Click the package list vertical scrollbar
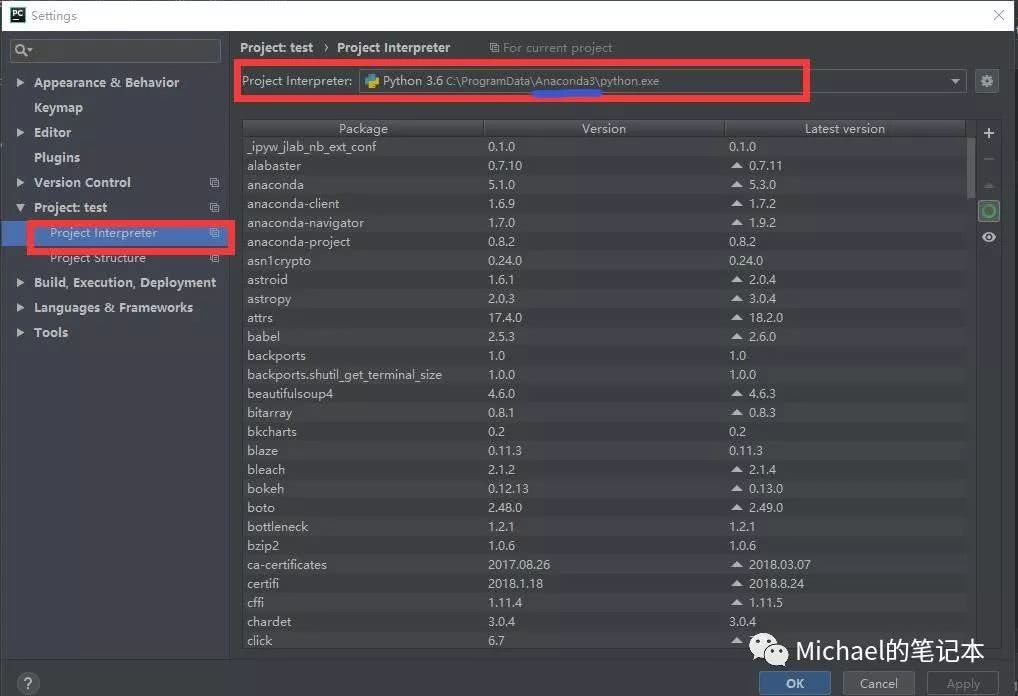1018x696 pixels. click(x=971, y=168)
